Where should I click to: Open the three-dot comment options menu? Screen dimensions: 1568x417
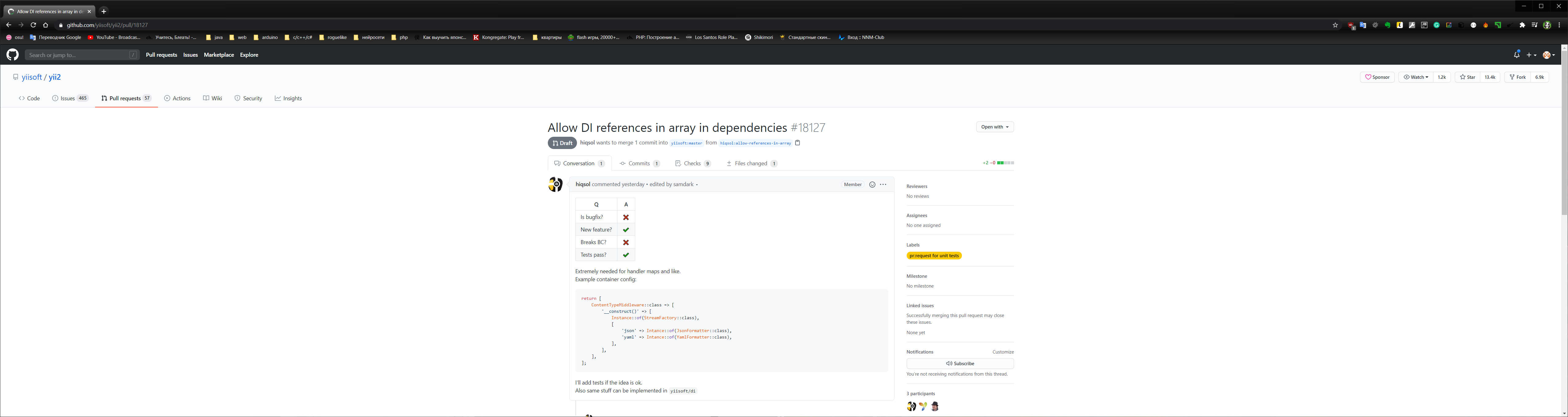(883, 185)
